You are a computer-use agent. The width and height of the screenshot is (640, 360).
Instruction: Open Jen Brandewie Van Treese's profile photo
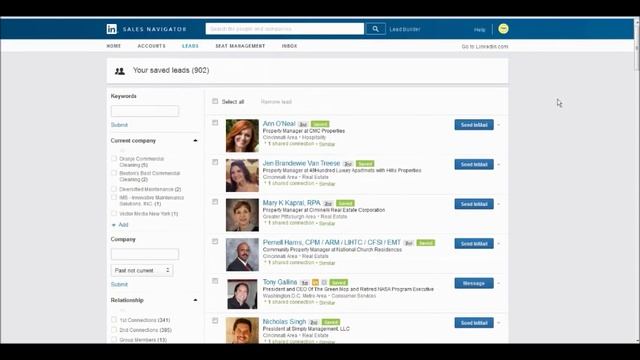(242, 175)
